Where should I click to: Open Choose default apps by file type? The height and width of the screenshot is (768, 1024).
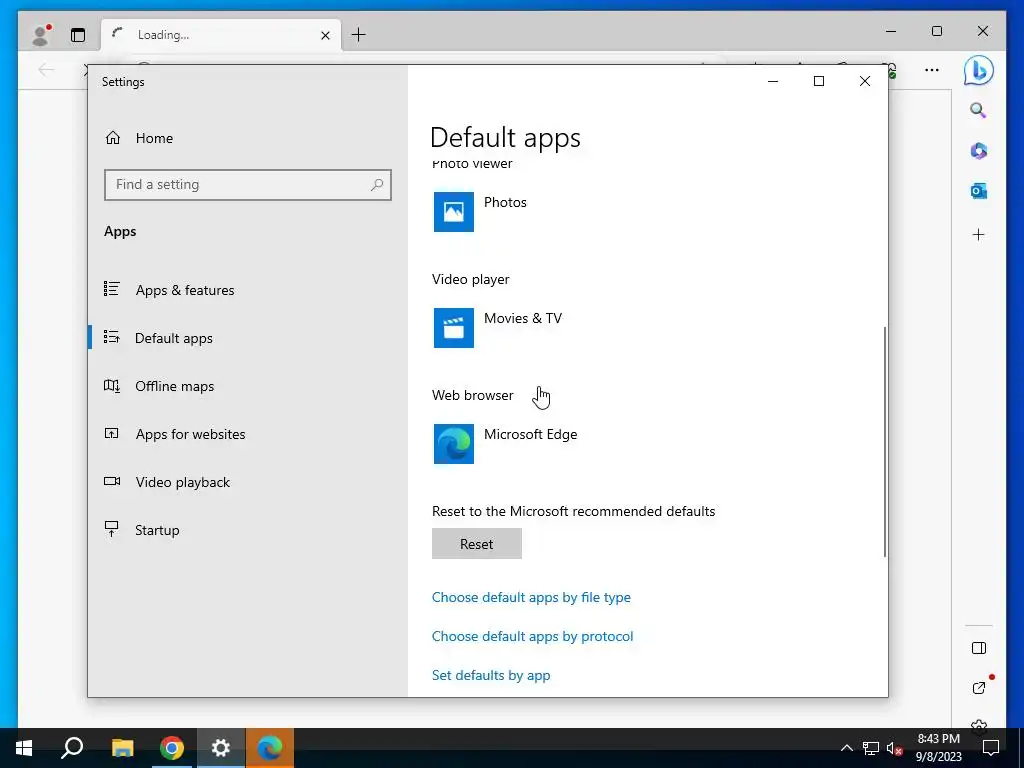tap(531, 598)
